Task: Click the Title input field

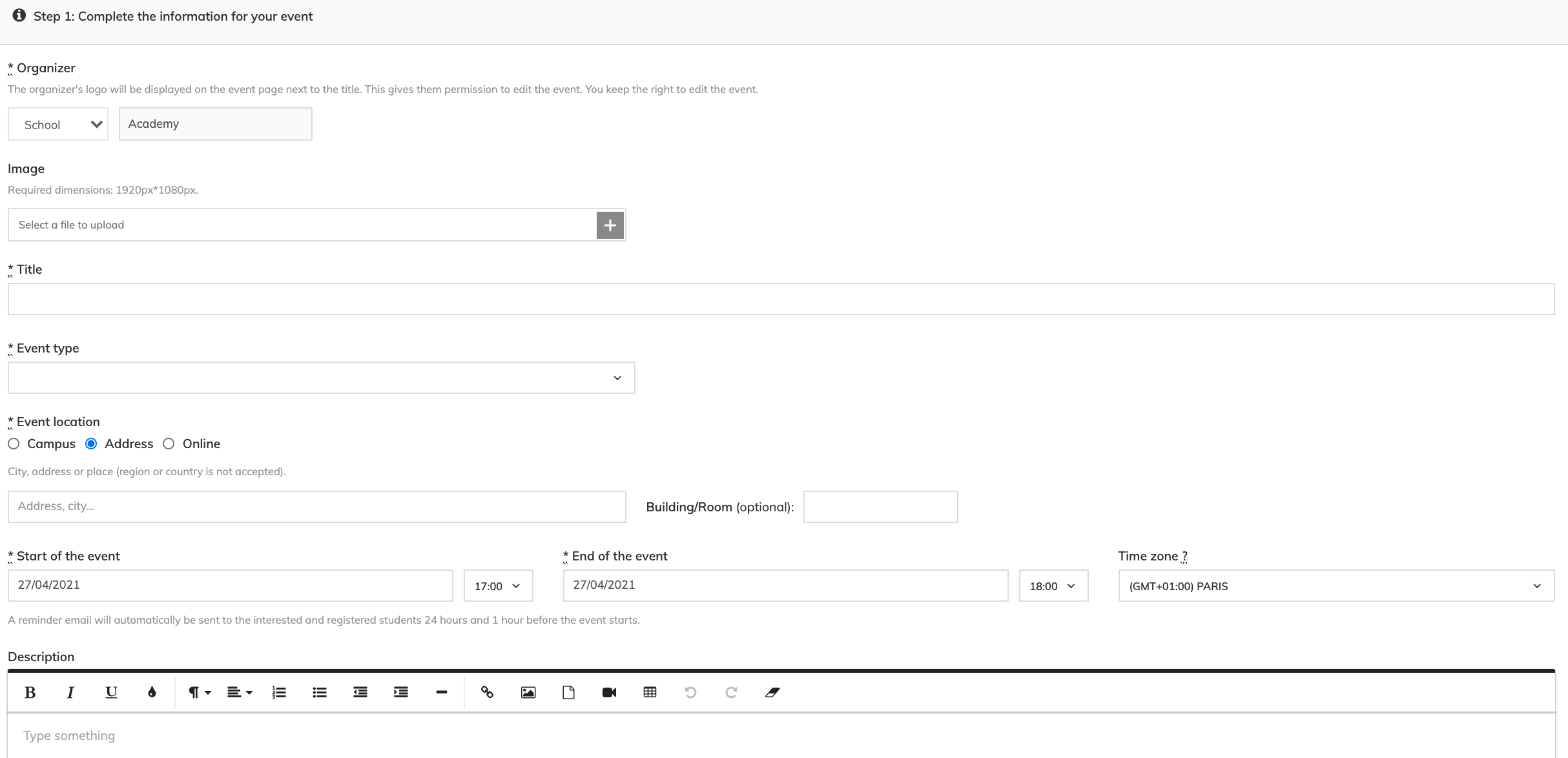Action: pyautogui.click(x=781, y=299)
